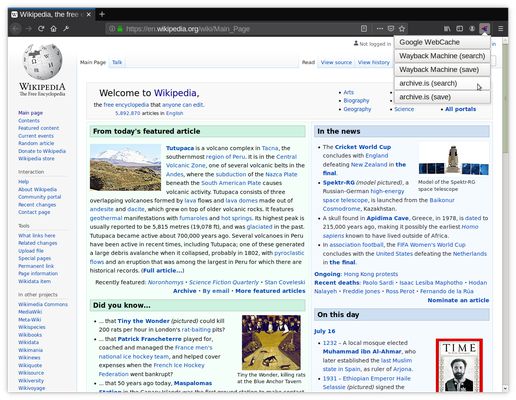Open the Science portal link
This screenshot has width=516, height=400.
[404, 109]
